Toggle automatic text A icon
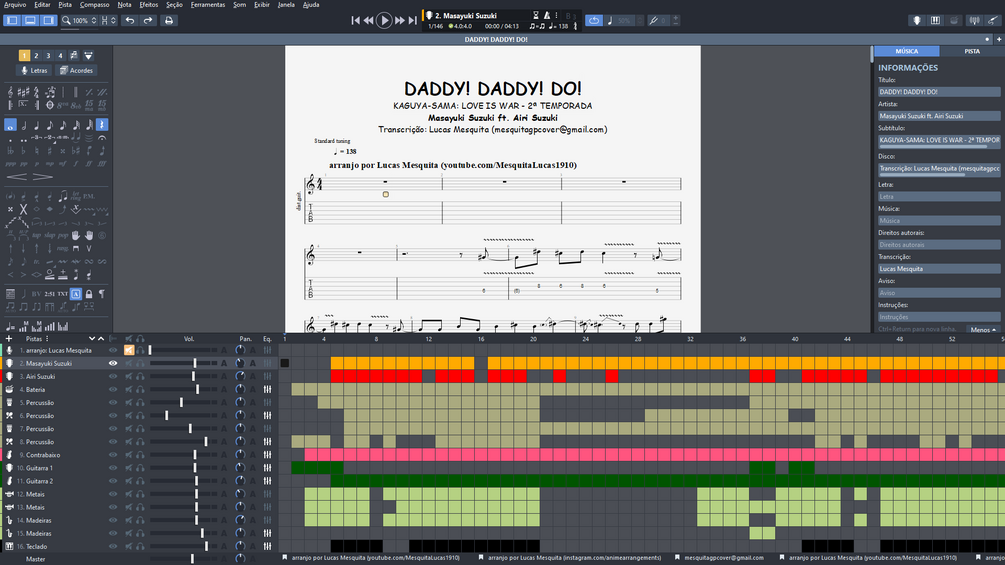Viewport: 1005px width, 565px height. pos(76,294)
